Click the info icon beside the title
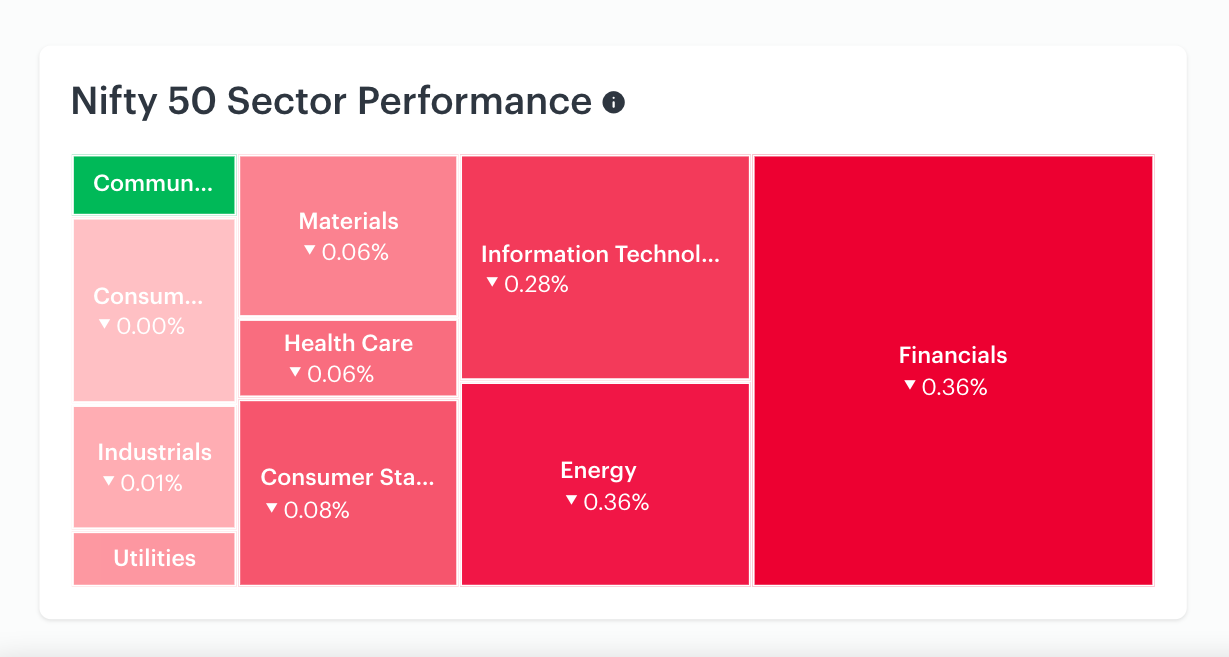 point(614,102)
